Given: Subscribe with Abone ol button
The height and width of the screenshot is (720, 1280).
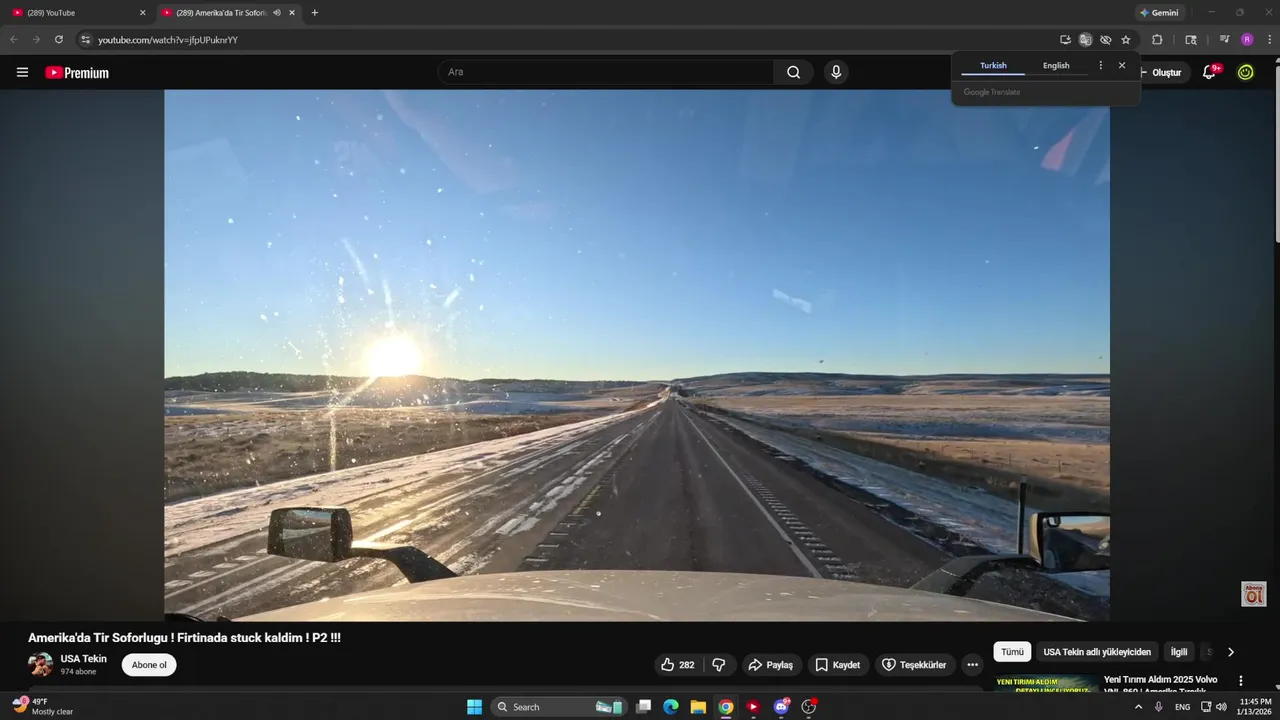Looking at the screenshot, I should coord(149,665).
